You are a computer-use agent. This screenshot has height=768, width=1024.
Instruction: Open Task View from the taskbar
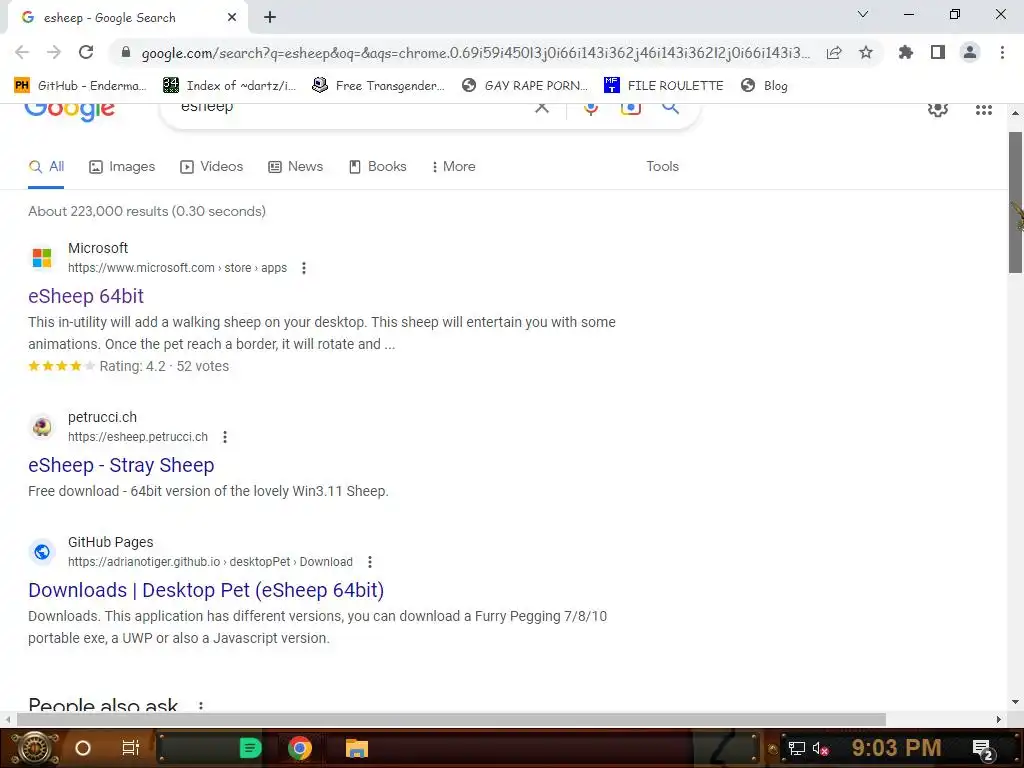(x=131, y=748)
